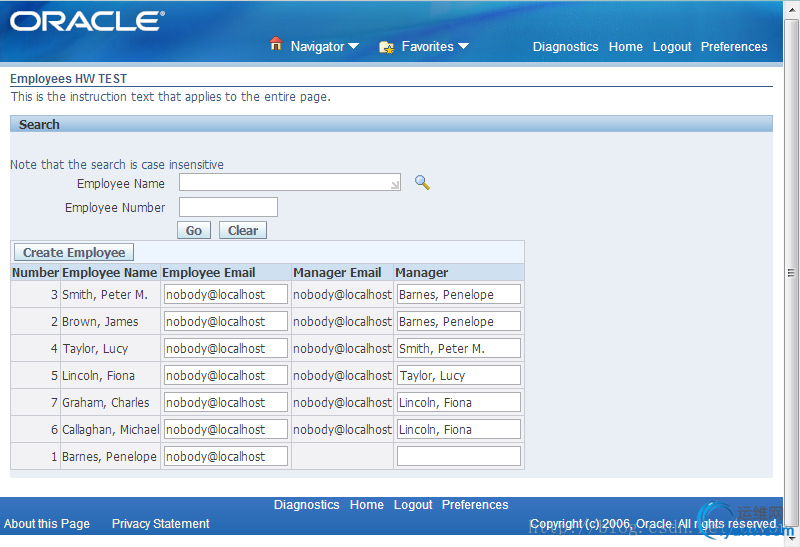This screenshot has height=547, width=800.
Task: Focus the Employee Number input field
Action: click(228, 207)
